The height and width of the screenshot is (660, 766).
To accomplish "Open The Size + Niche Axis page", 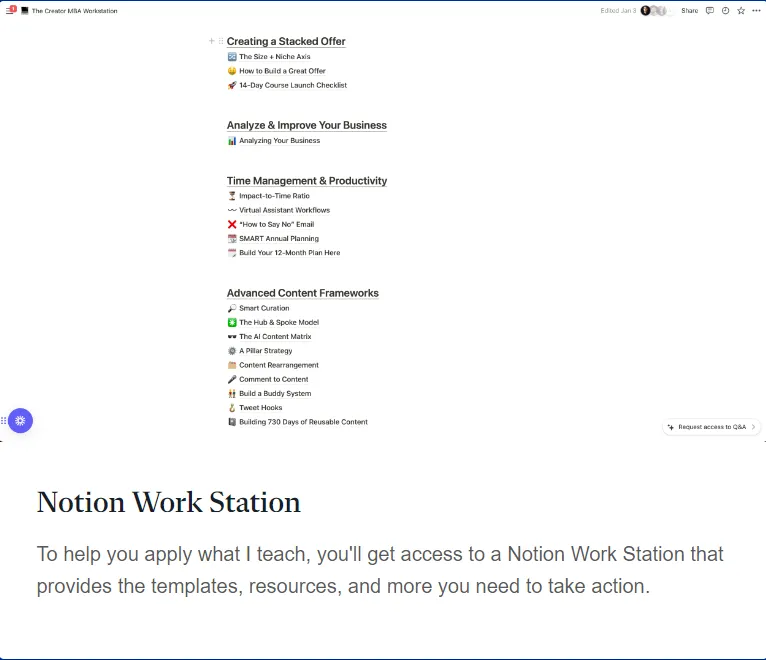I will (x=275, y=57).
